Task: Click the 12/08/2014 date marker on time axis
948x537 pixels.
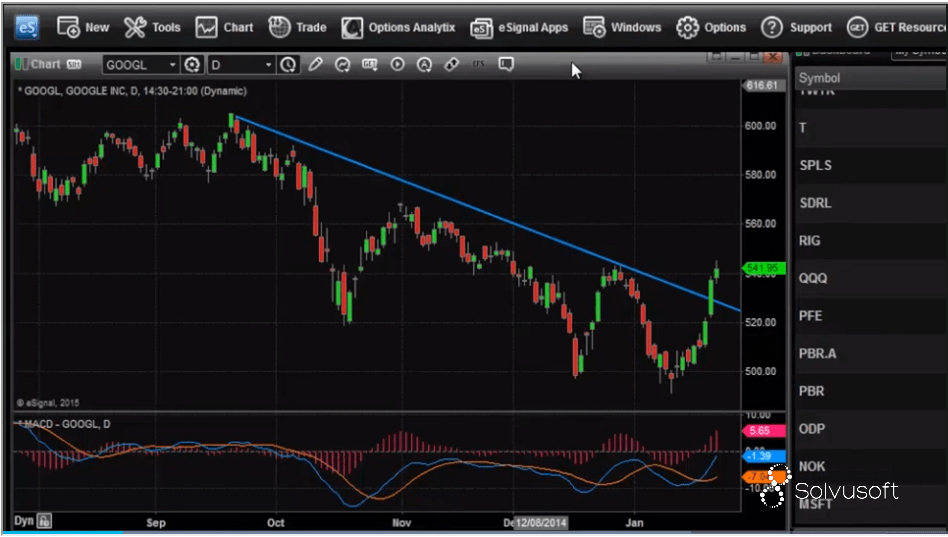Action: click(x=541, y=522)
